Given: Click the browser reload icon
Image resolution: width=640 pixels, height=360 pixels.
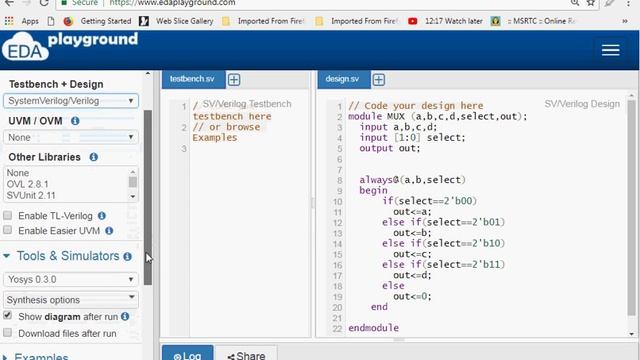Looking at the screenshot, I should click(x=44, y=3).
